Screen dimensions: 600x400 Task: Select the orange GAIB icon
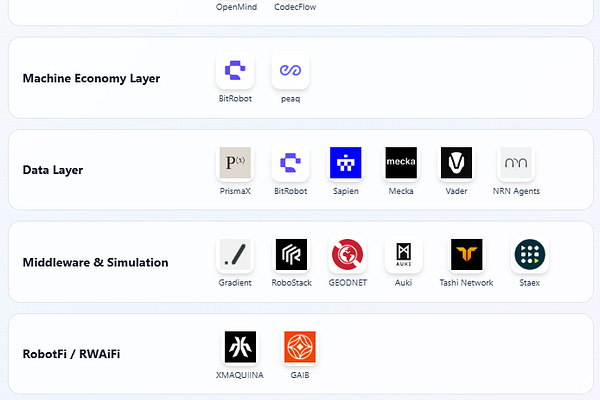[300, 347]
